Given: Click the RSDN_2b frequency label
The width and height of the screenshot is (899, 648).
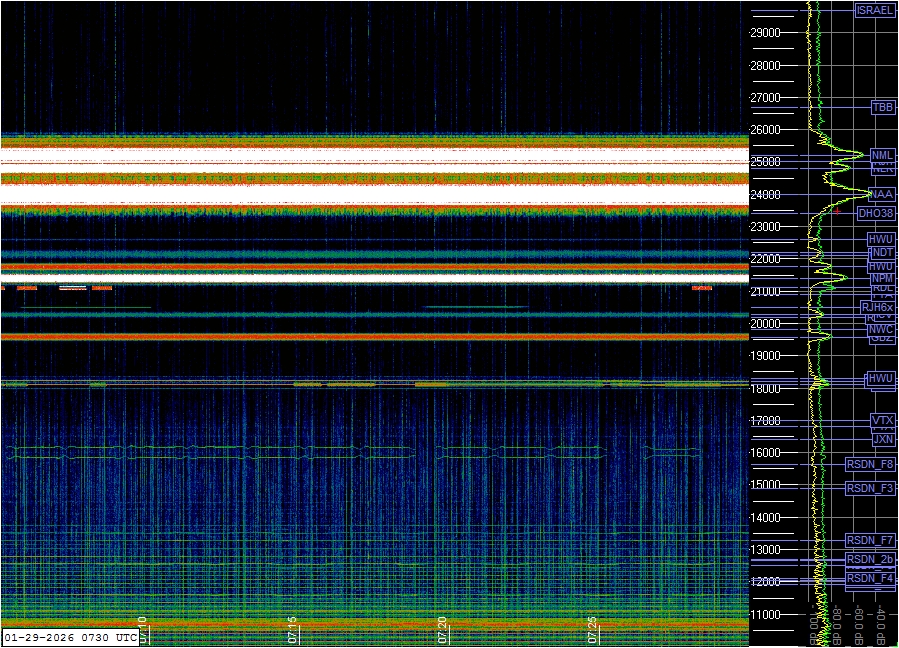Looking at the screenshot, I should (x=870, y=559).
